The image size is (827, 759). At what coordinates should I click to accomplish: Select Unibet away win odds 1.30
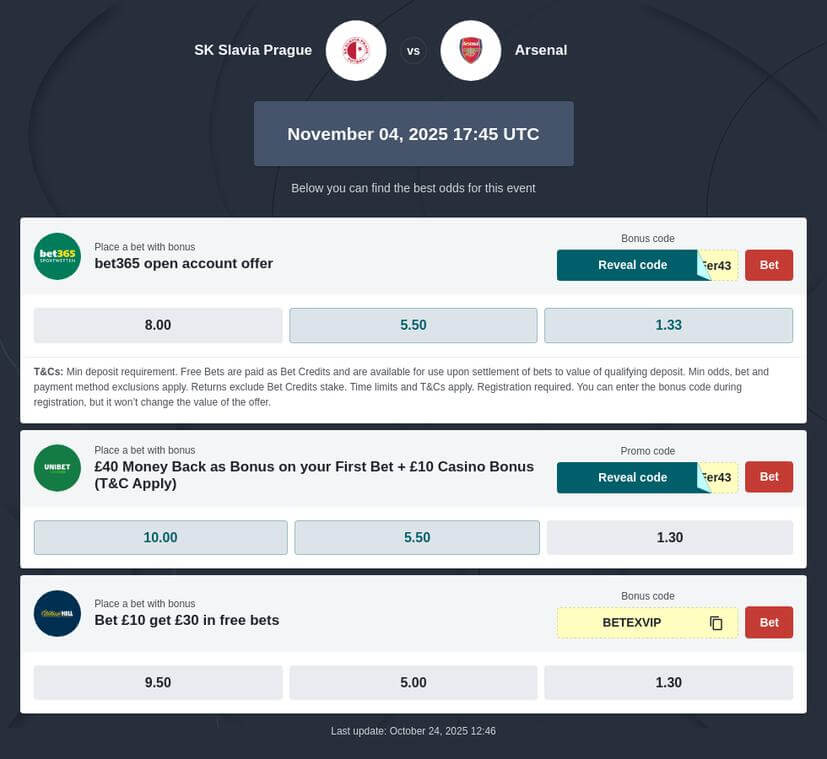(669, 537)
